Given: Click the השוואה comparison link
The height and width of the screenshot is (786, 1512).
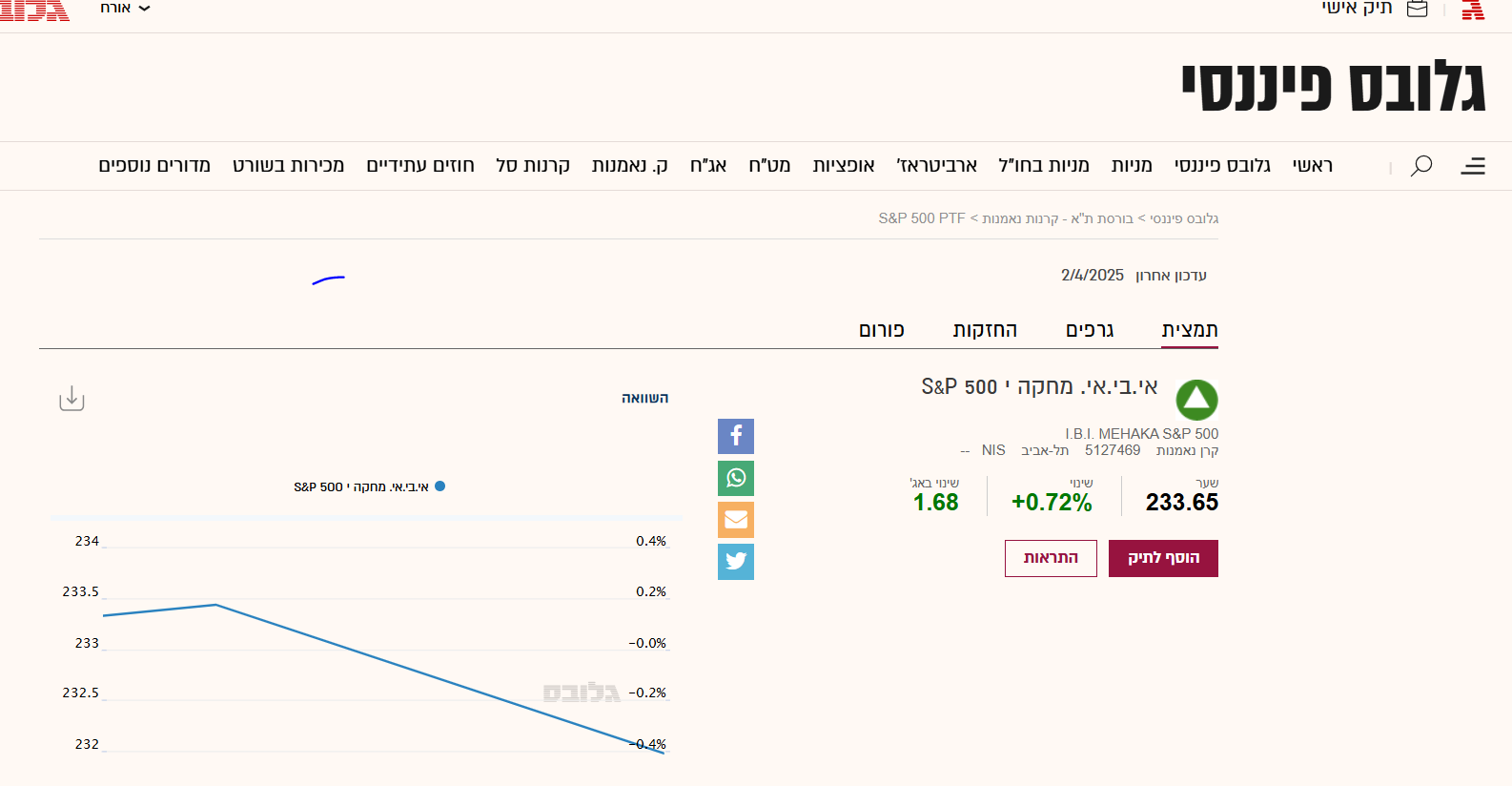Looking at the screenshot, I should (645, 398).
